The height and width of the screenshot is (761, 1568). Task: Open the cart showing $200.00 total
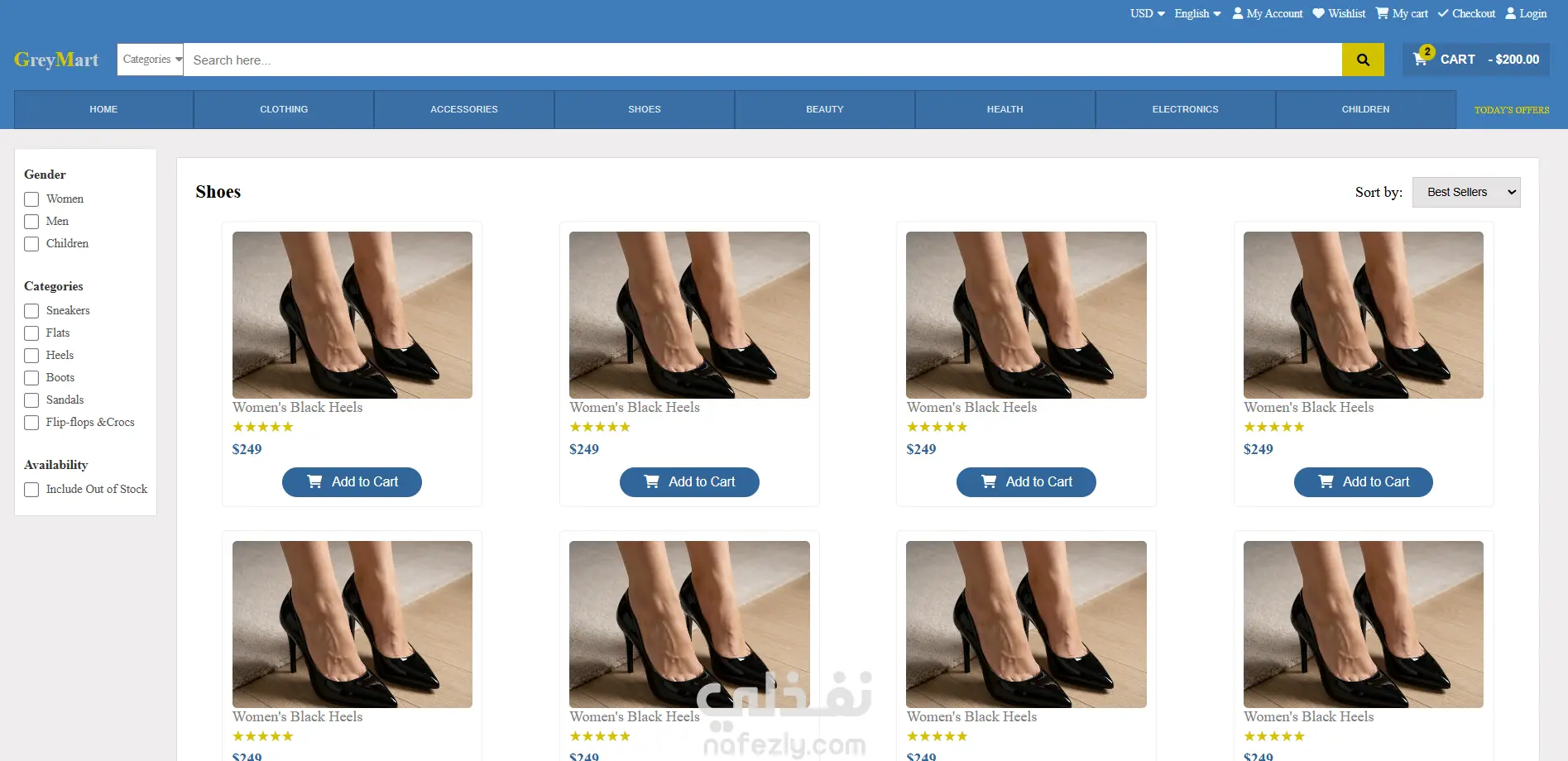[x=1476, y=60]
